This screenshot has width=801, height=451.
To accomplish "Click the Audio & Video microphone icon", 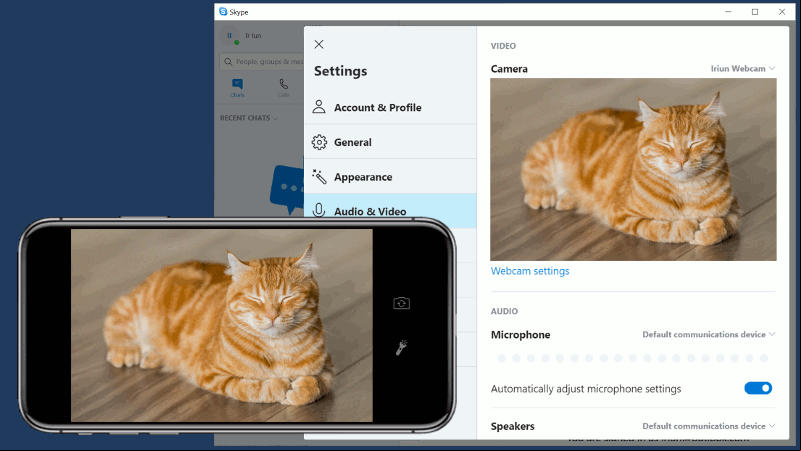I will click(319, 210).
